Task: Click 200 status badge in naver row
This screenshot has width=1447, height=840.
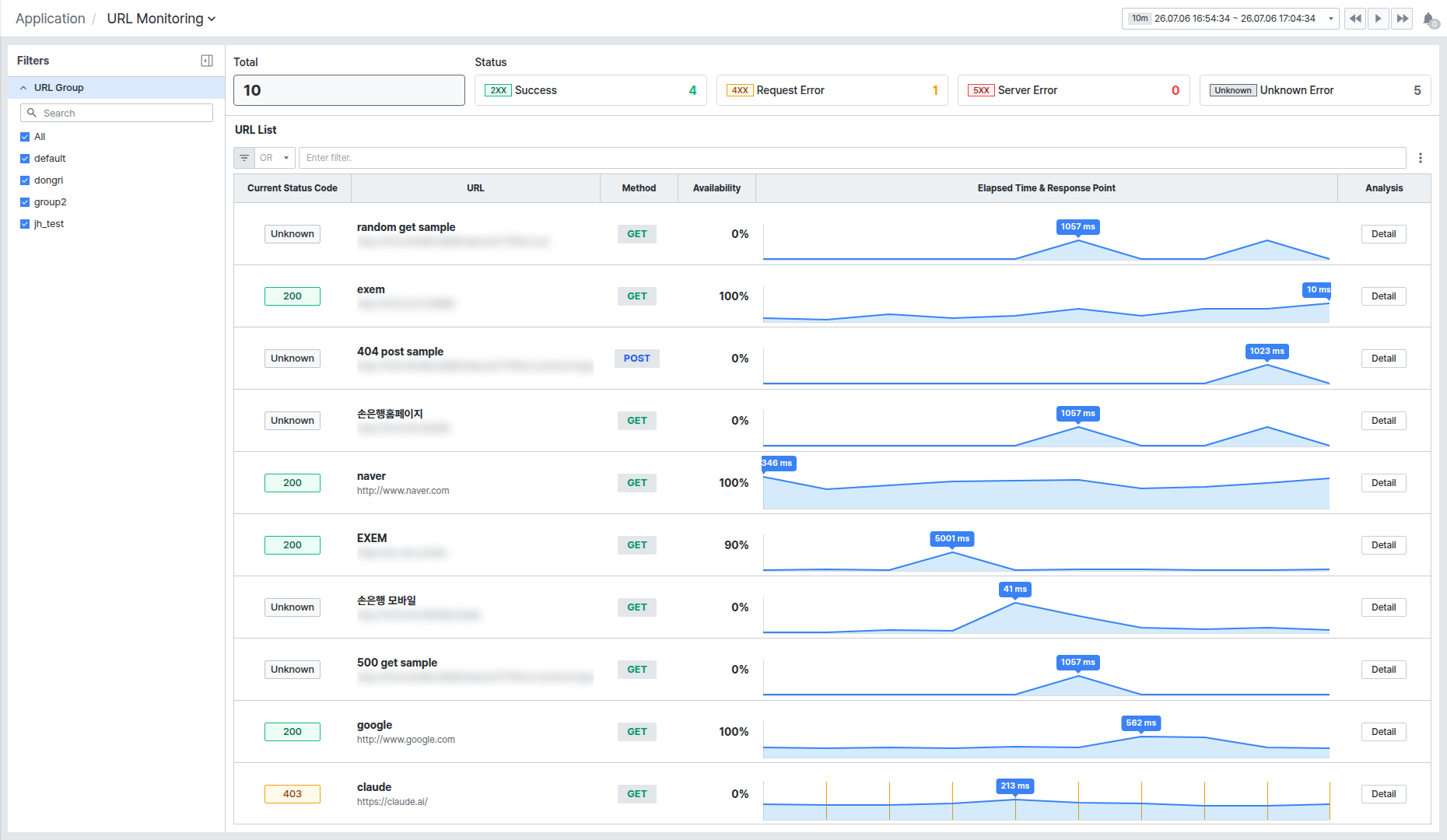Action: [x=293, y=483]
